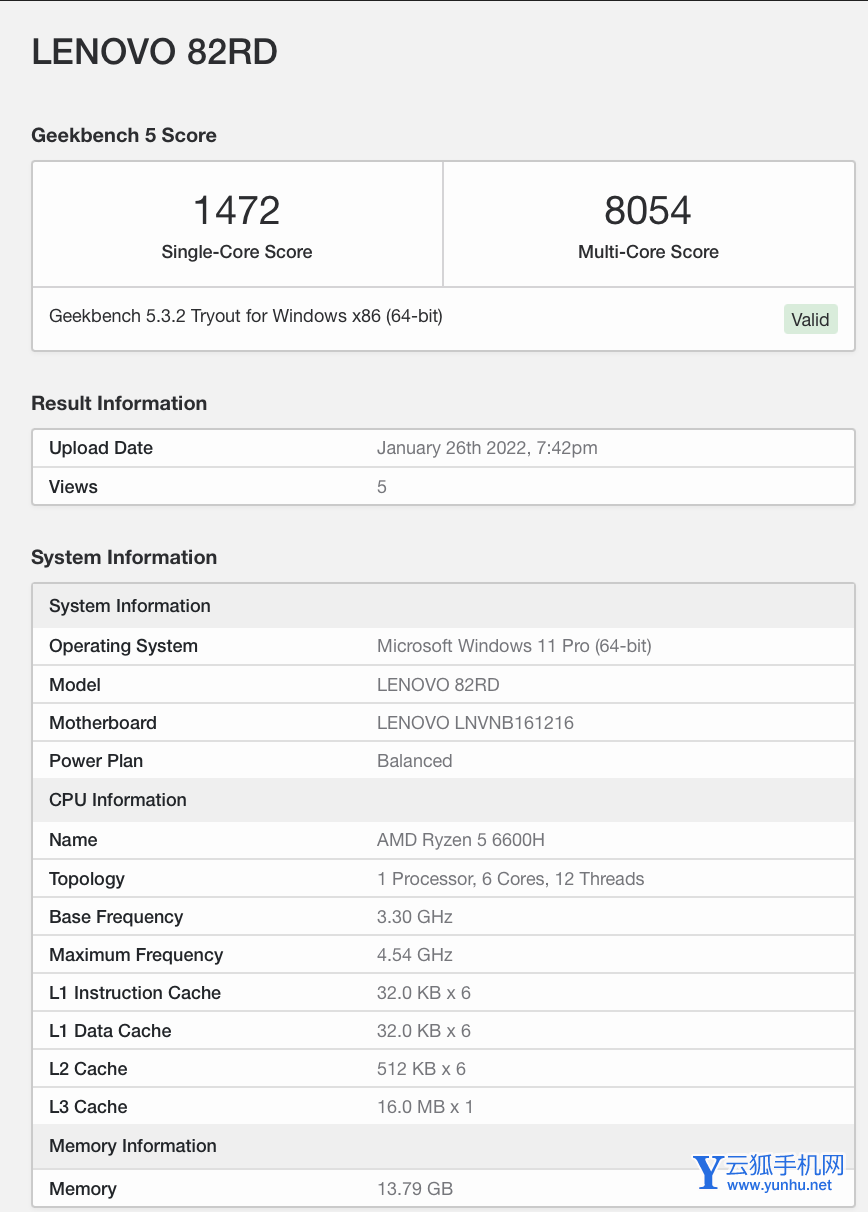Click the AMD Ryzen 5 6600H name value
This screenshot has width=868, height=1212.
click(461, 840)
